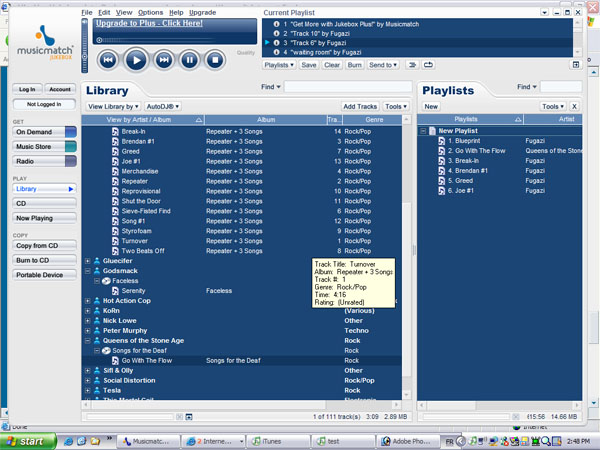600x450 pixels.
Task: Click the New Playlist document icon
Action: point(432,130)
